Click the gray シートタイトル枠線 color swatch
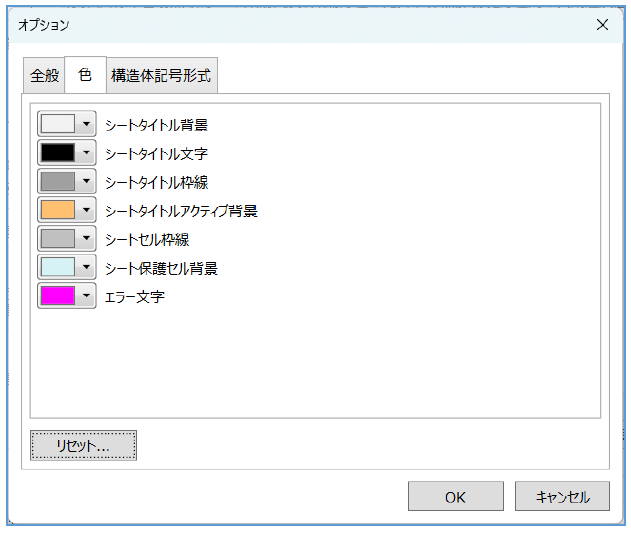Viewport: 631px width, 534px height. coord(57,181)
